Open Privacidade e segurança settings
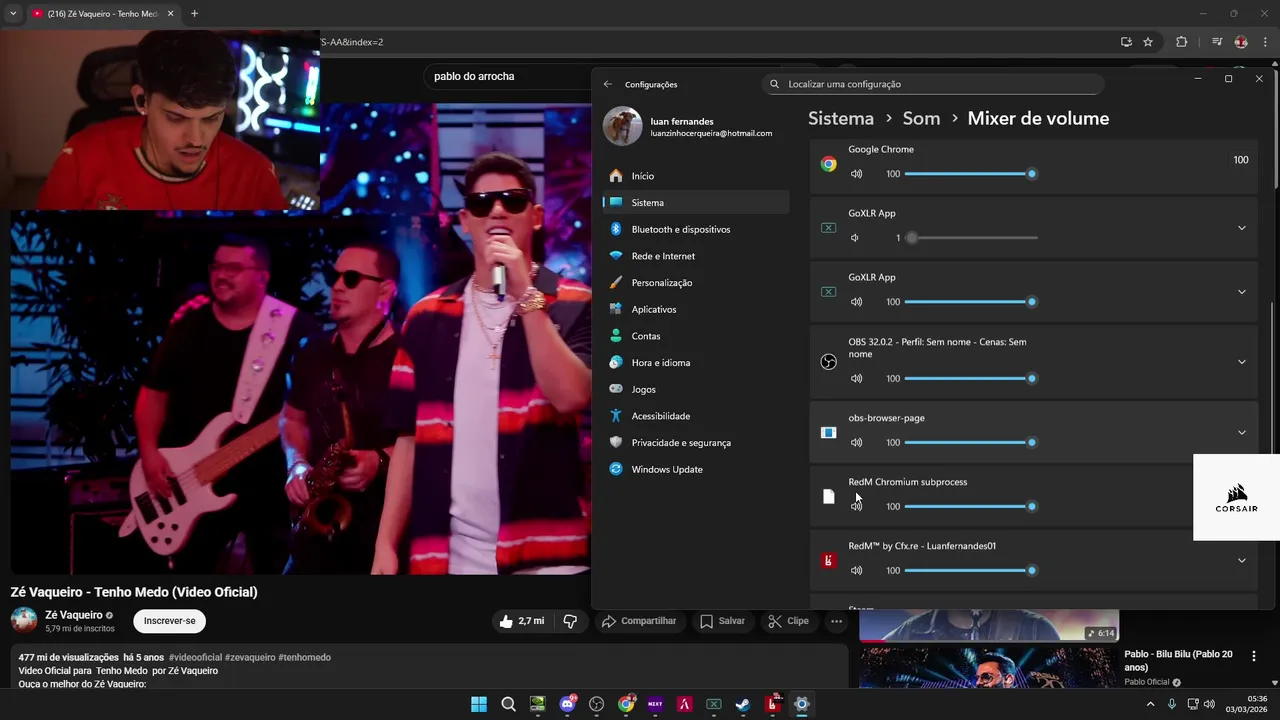The height and width of the screenshot is (720, 1280). (x=696, y=443)
